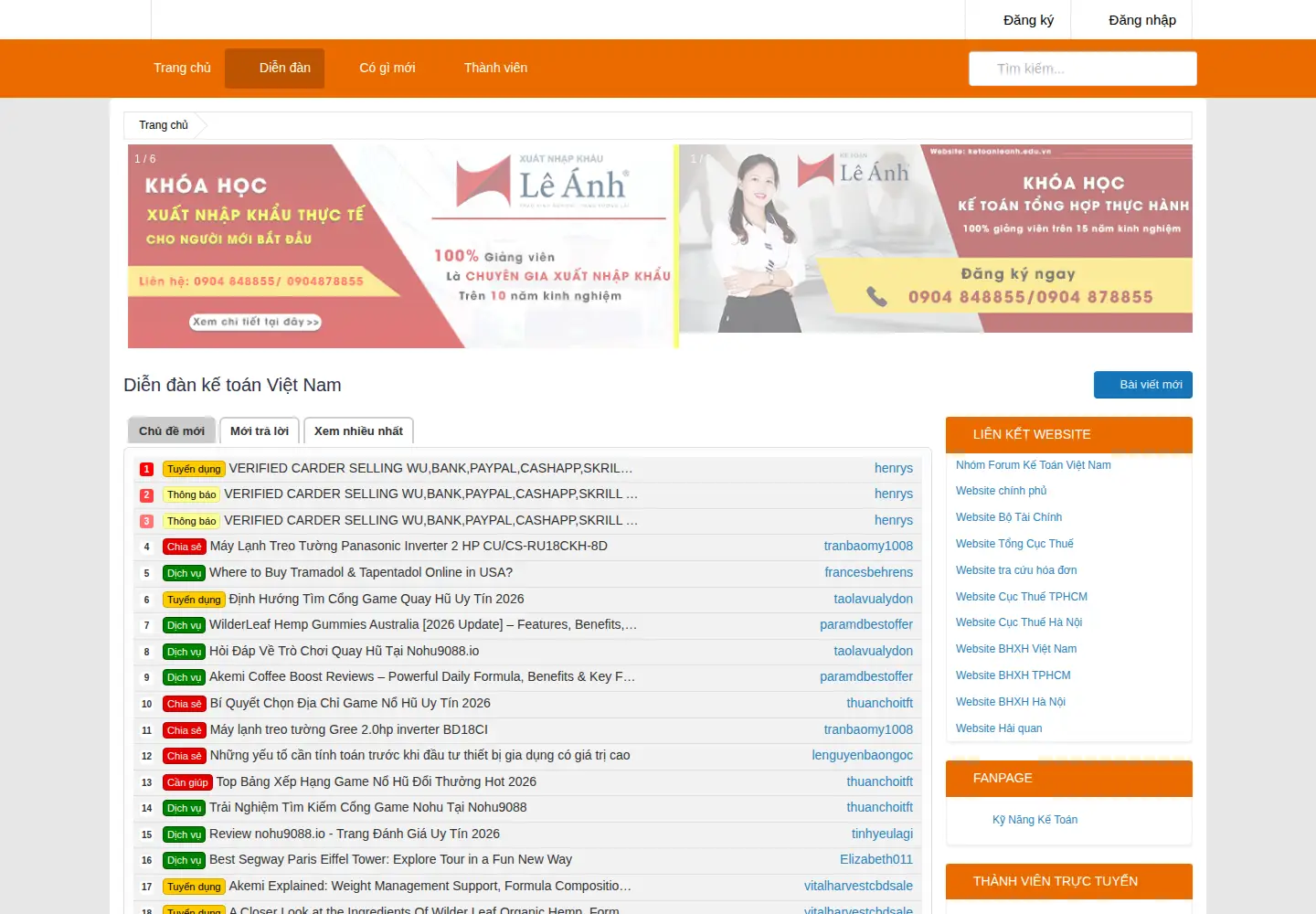Open thread about Máy Lạnh Panasonic Inverter
This screenshot has width=1316, height=914.
pyautogui.click(x=409, y=547)
